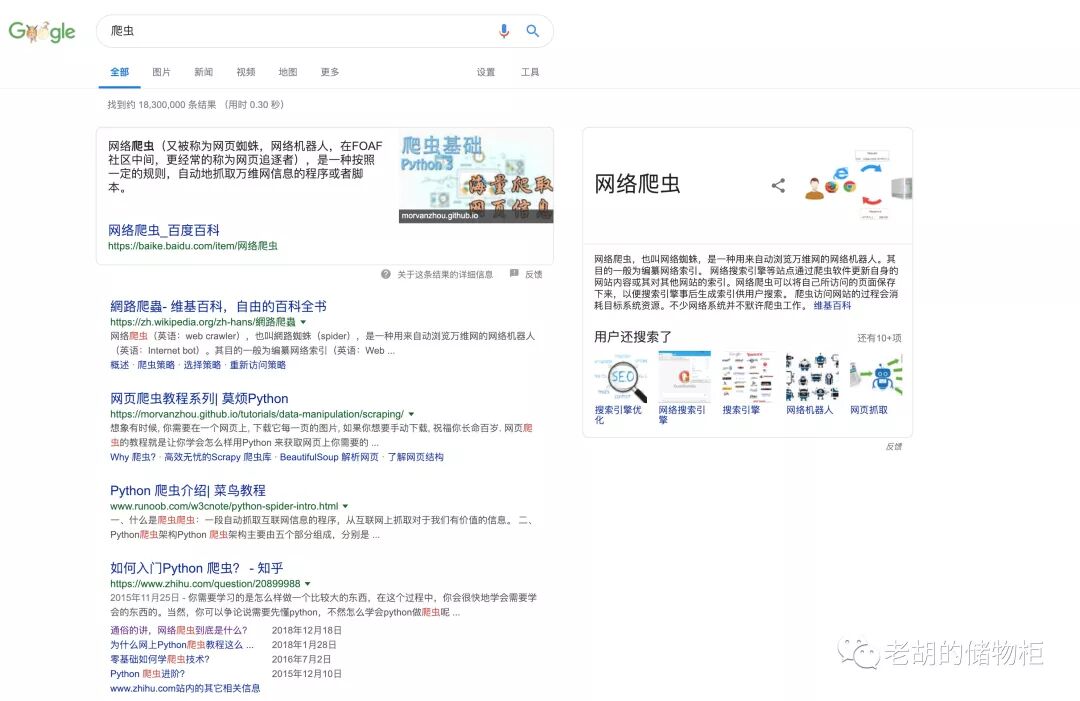Open the 更多 dropdown in the tab row
Screen dimensions: 1080x701
click(x=330, y=72)
